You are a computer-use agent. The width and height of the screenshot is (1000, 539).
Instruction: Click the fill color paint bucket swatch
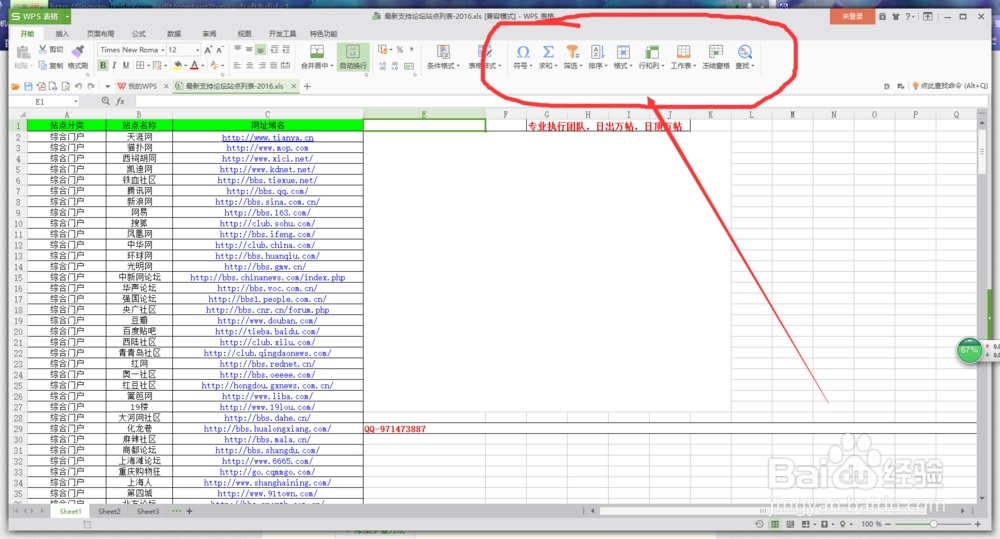[x=177, y=65]
